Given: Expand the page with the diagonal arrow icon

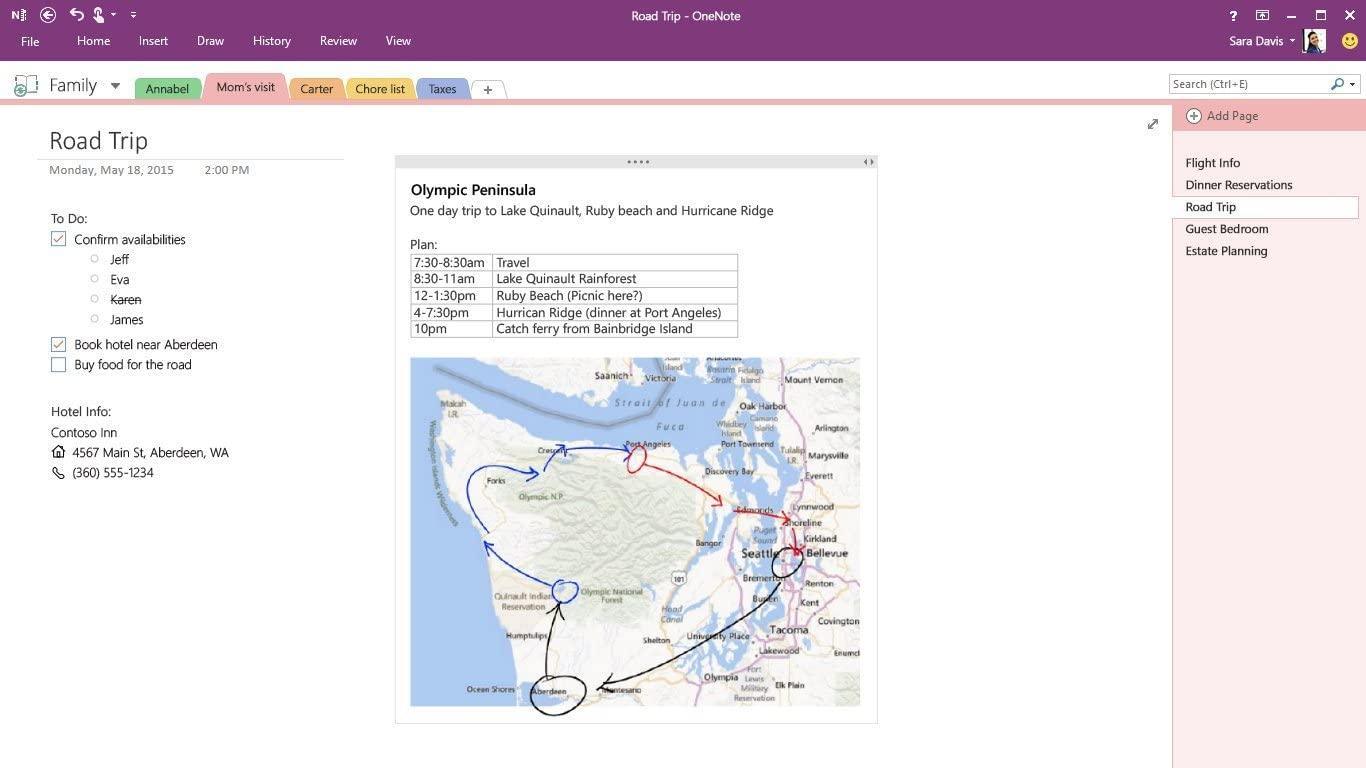Looking at the screenshot, I should pyautogui.click(x=1152, y=124).
